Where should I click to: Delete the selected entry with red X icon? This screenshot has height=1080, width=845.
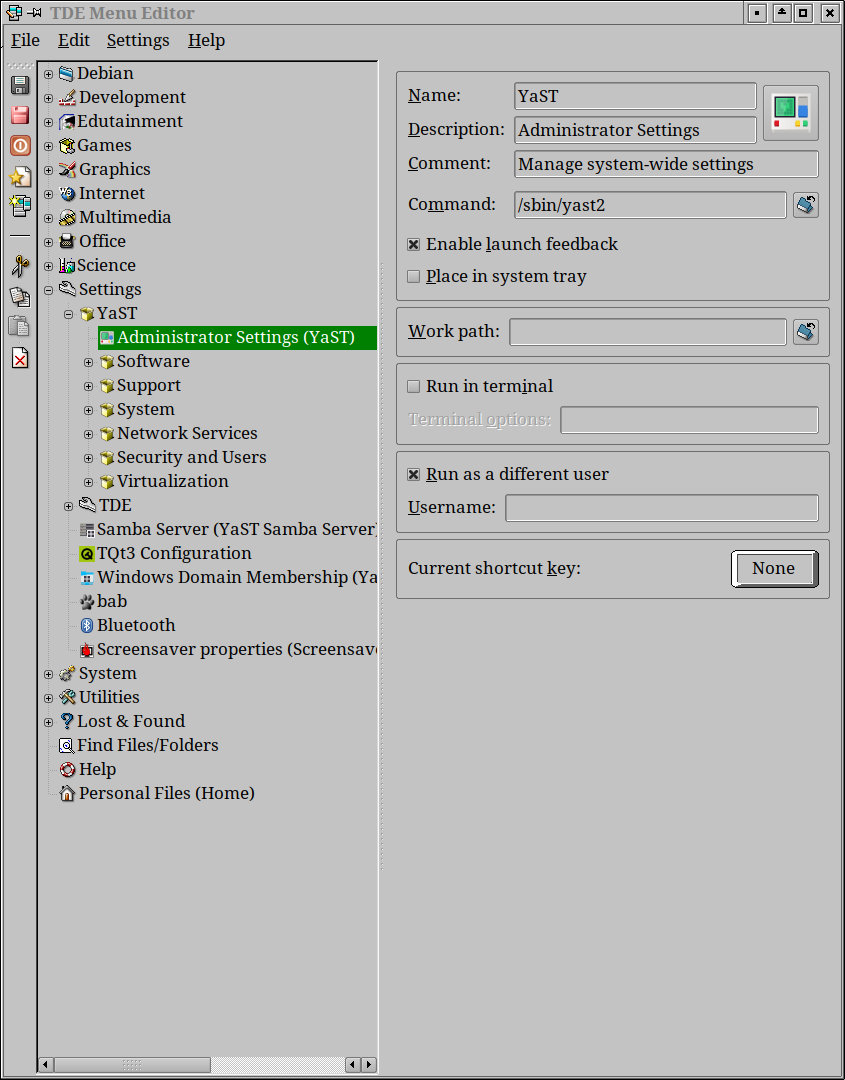[20, 358]
